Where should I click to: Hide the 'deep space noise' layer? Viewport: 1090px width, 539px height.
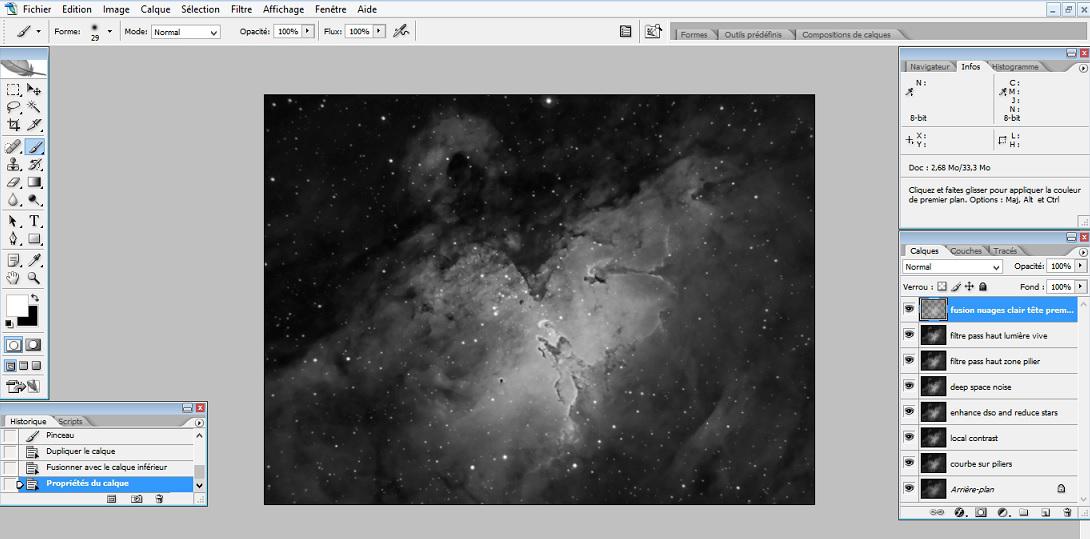[x=909, y=387]
